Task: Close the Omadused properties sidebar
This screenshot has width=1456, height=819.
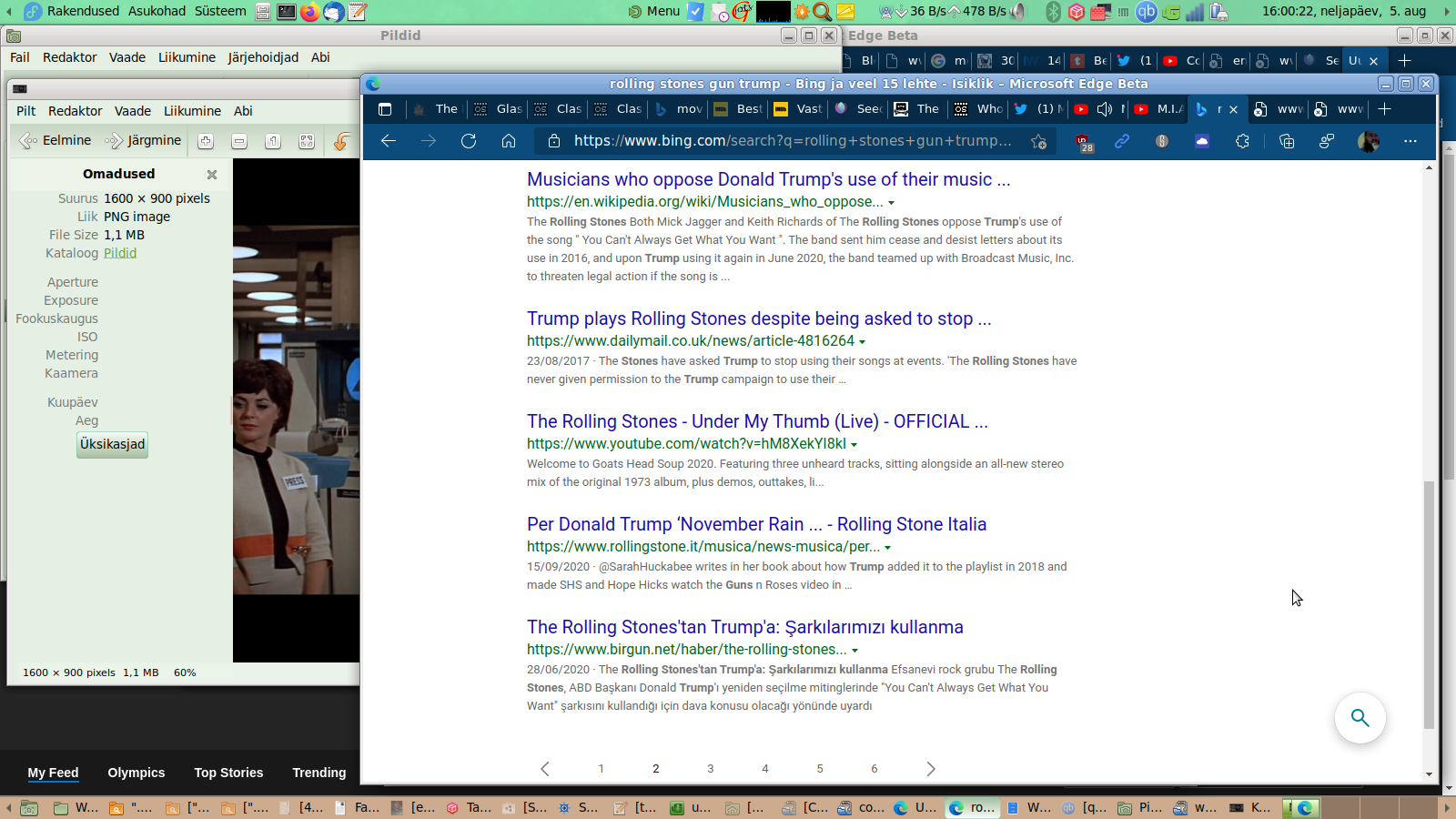Action: click(212, 175)
